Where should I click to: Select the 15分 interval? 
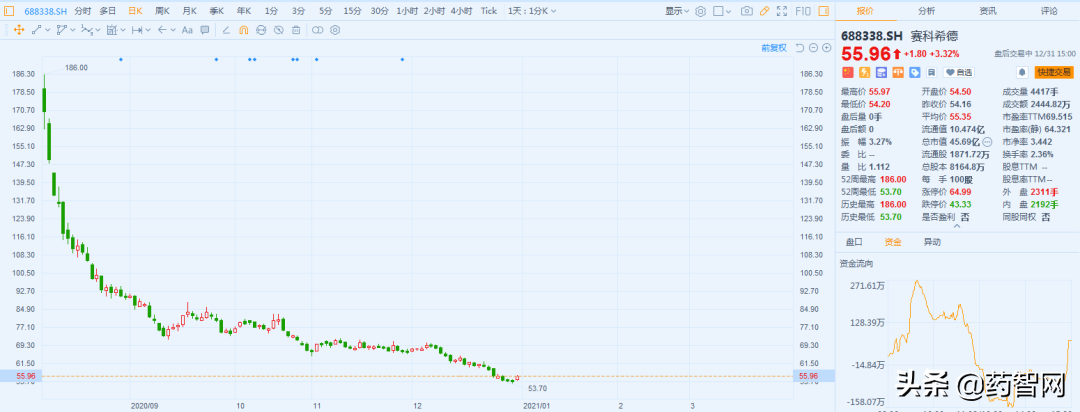[352, 11]
